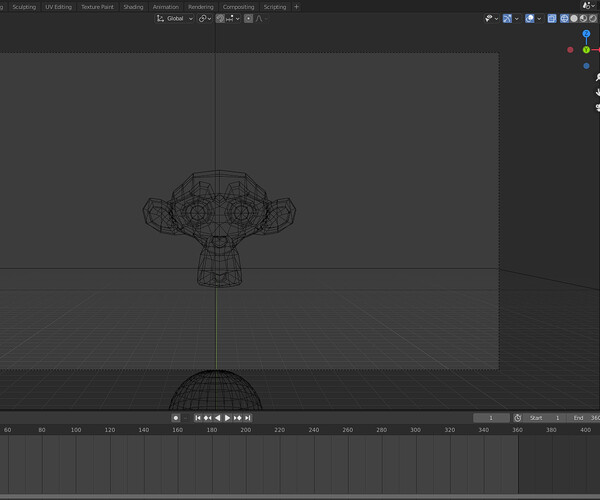
Task: Click frame 100 on timeline ruler
Action: pyautogui.click(x=76, y=430)
